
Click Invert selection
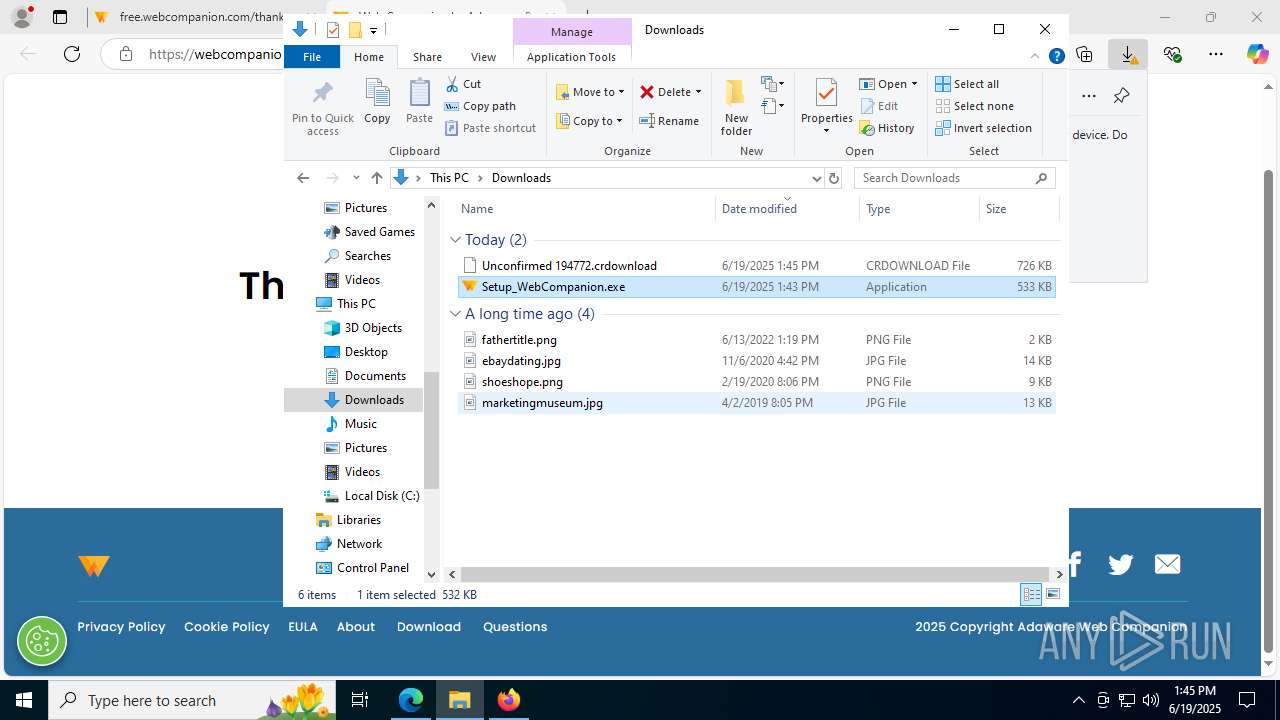983,128
